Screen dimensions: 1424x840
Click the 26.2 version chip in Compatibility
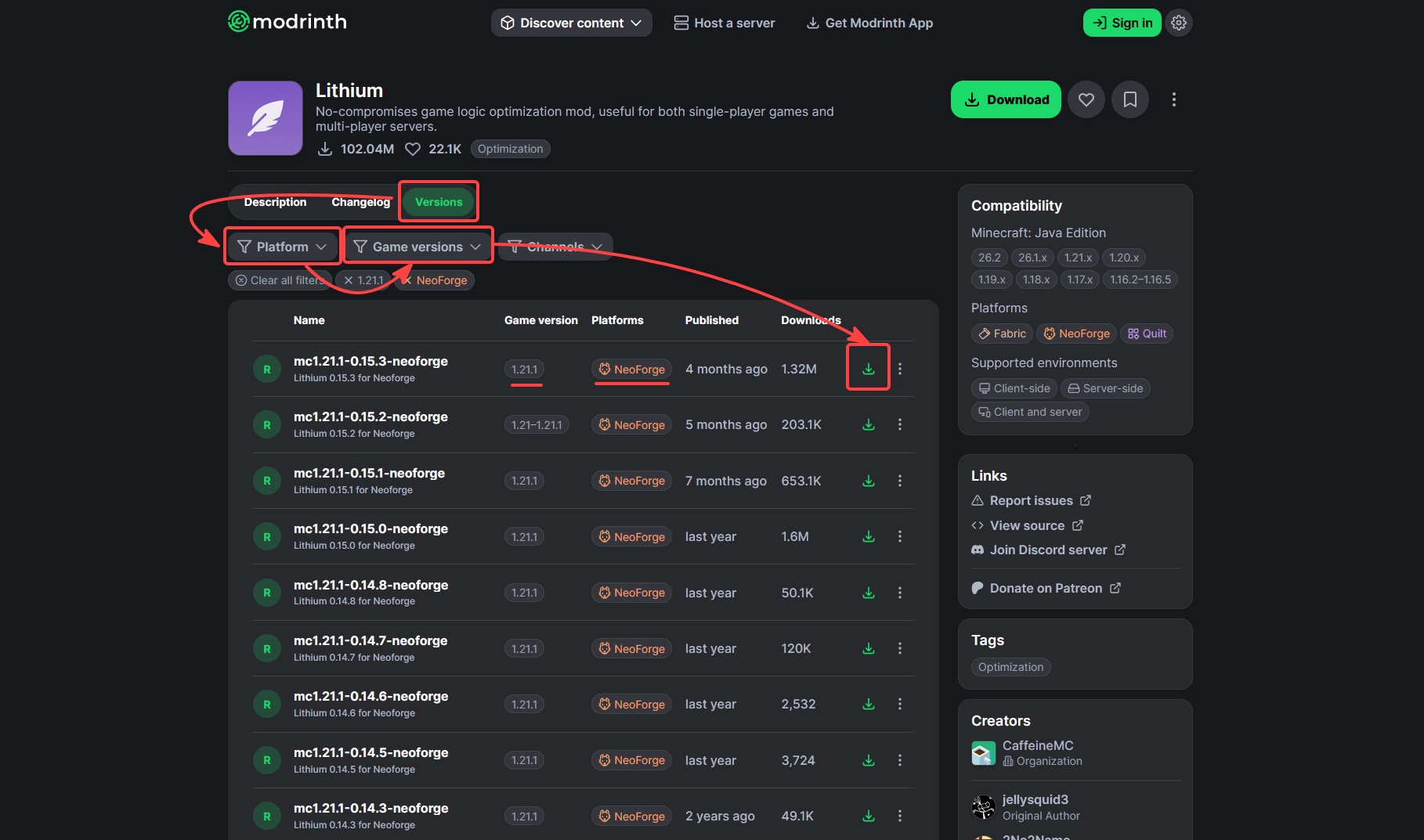[x=989, y=258]
